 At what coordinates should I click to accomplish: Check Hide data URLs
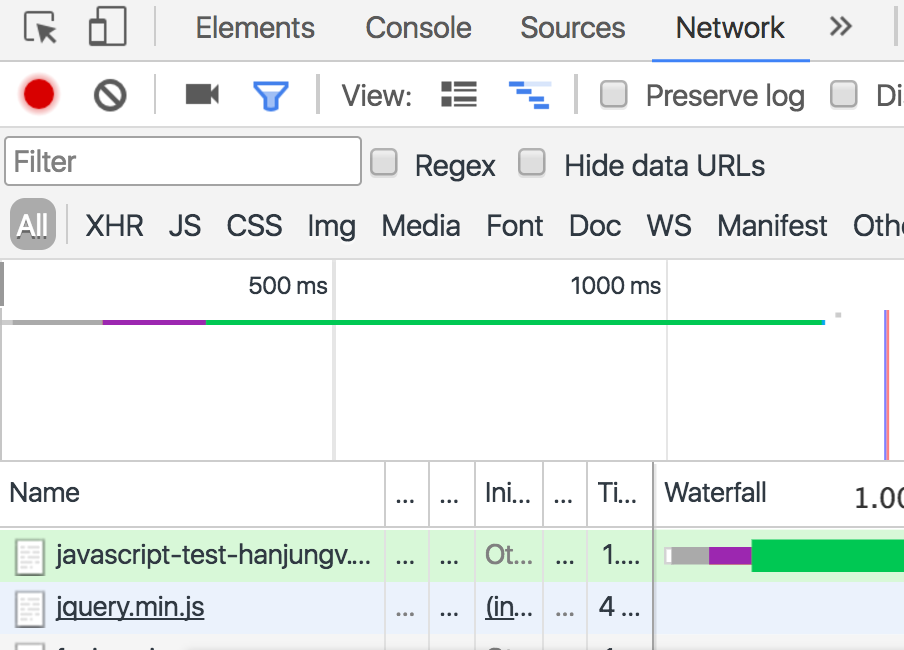pyautogui.click(x=532, y=162)
